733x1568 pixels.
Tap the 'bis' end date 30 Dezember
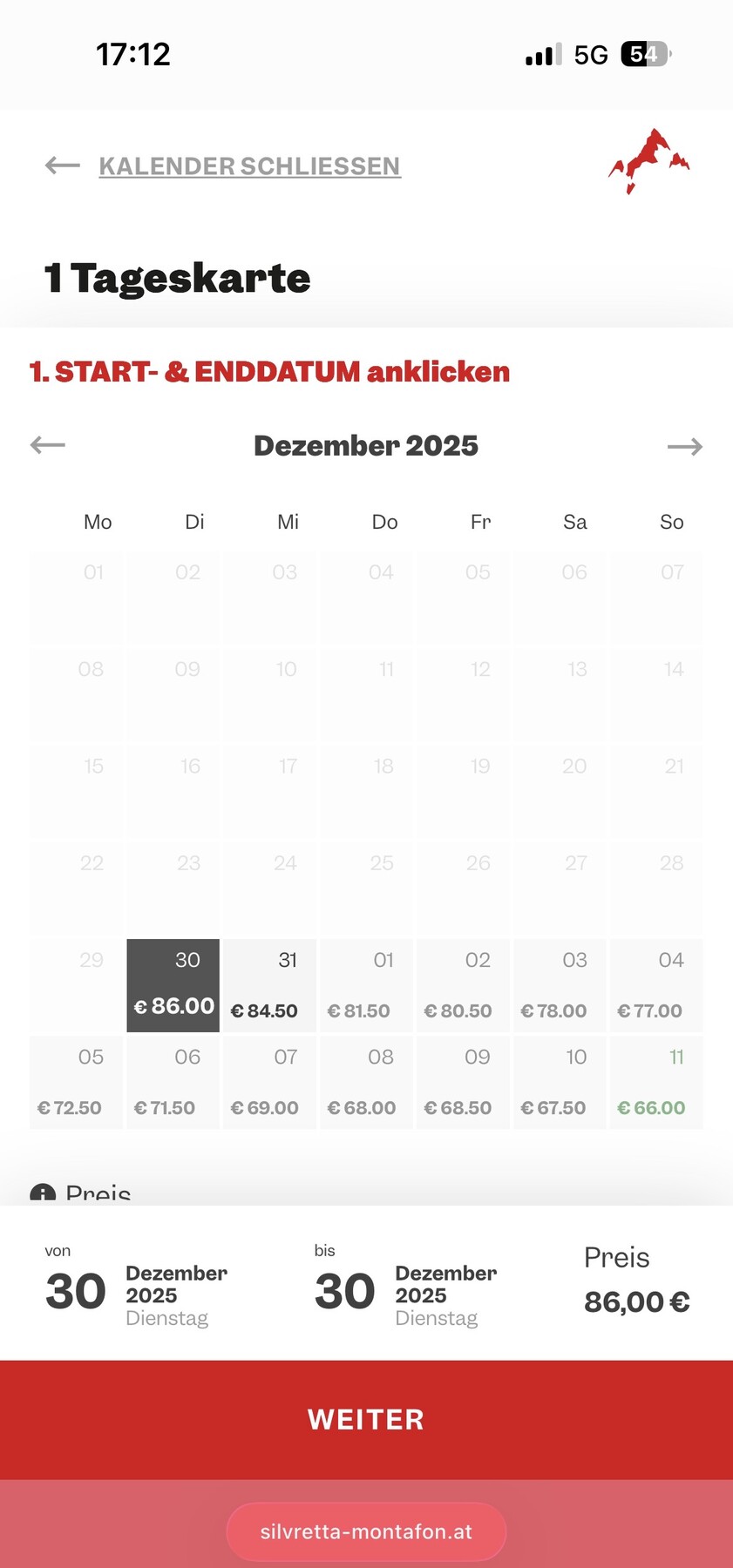[x=405, y=1291]
